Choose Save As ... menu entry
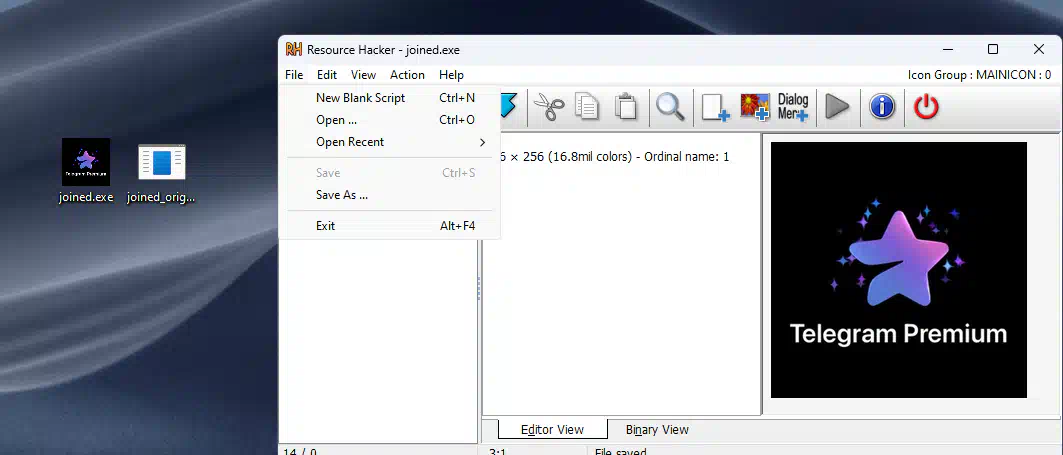Viewport: 1063px width, 455px height. click(389, 195)
